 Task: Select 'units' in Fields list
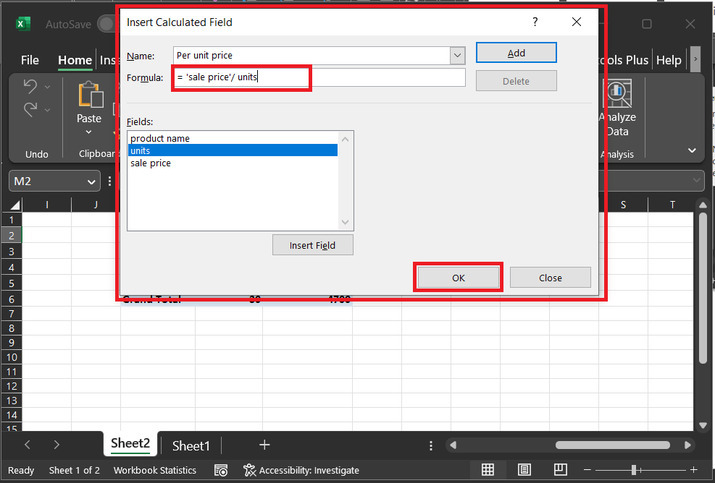click(x=233, y=151)
